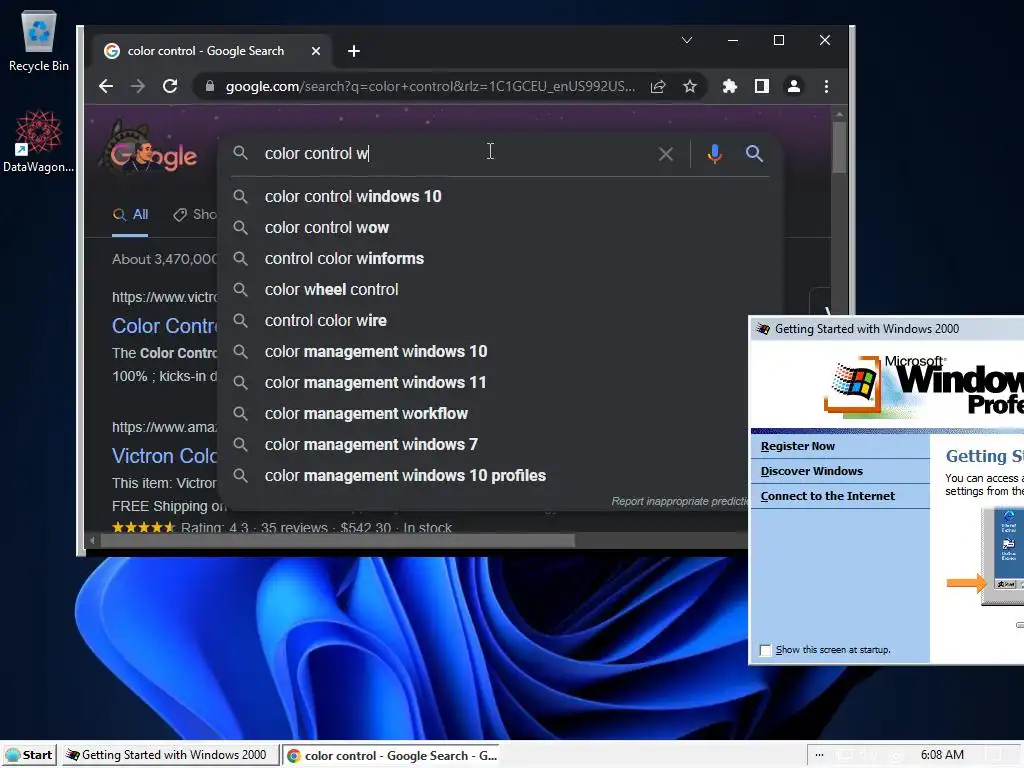1024x768 pixels.
Task: Click the scroll-up arrow in Chrome
Action: [839, 115]
